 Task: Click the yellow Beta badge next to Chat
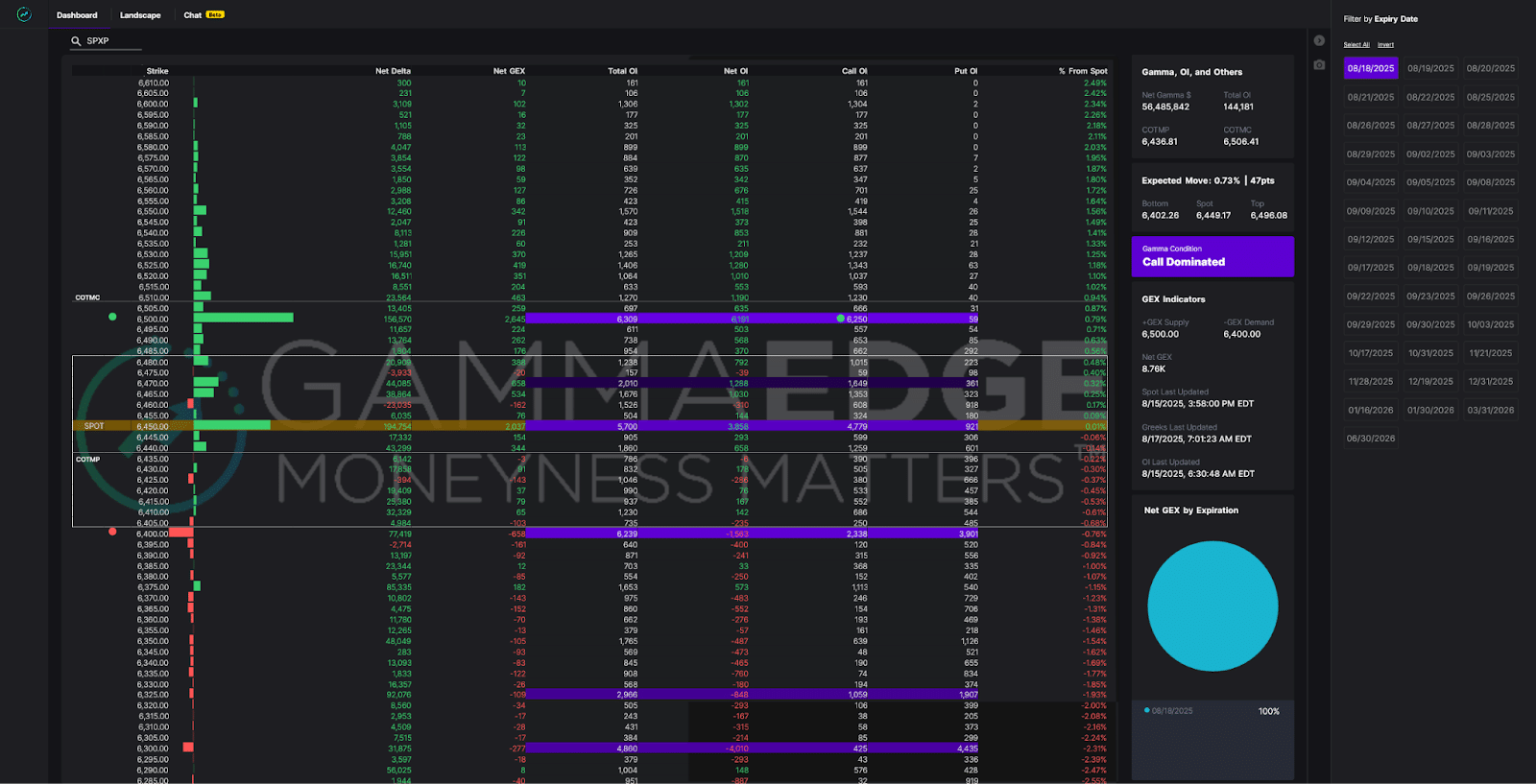pos(215,14)
